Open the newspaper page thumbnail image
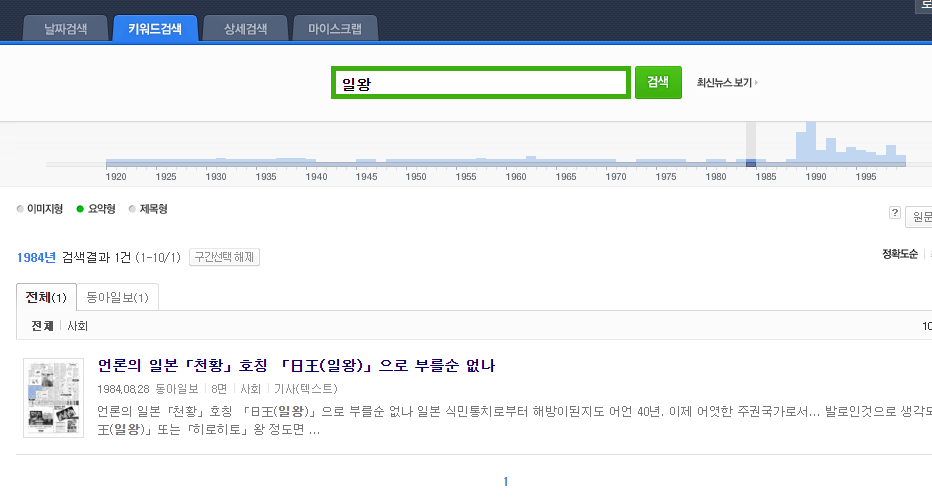Screen dimensions: 932x503 [x=53, y=397]
